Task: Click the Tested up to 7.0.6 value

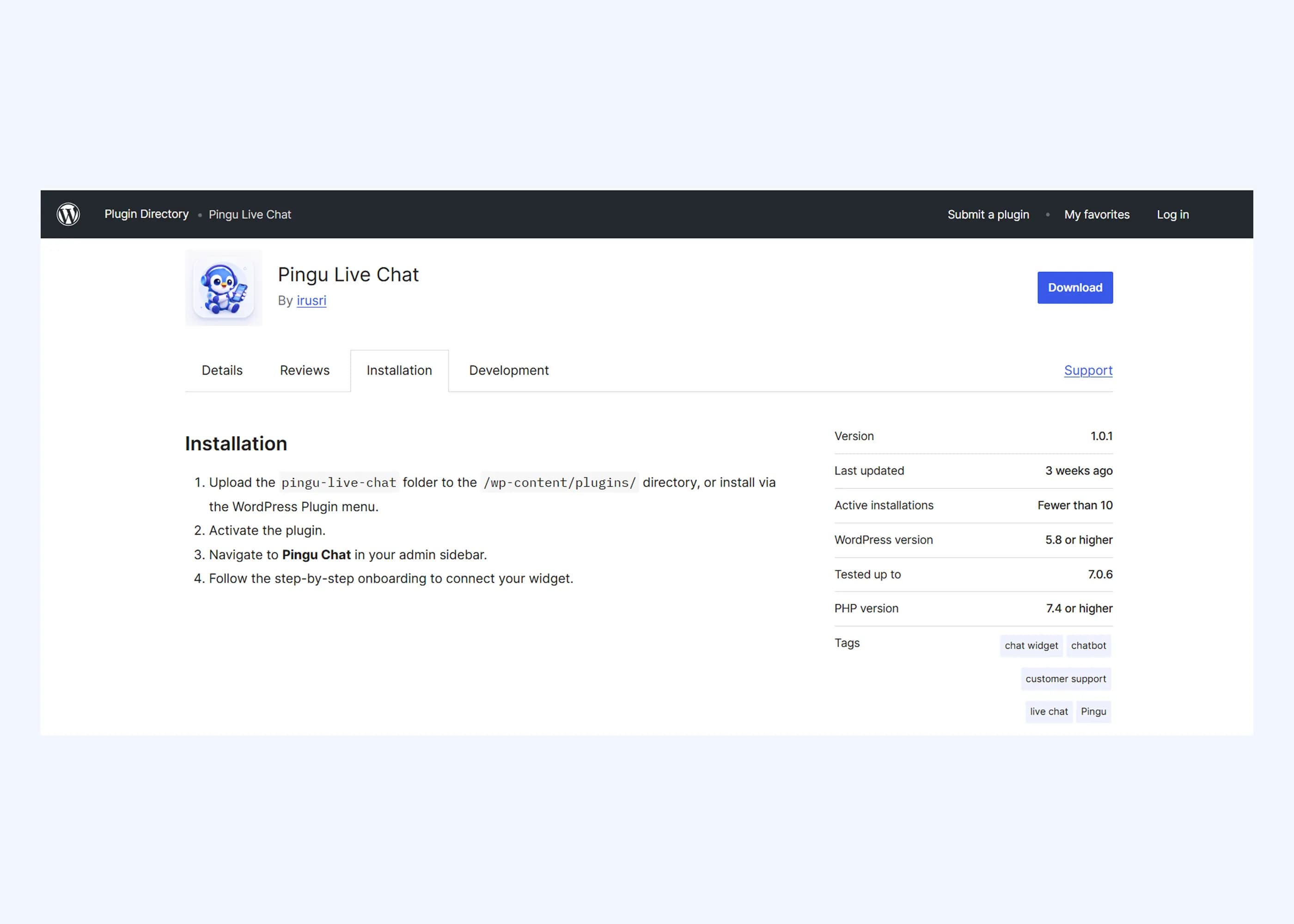Action: pyautogui.click(x=1100, y=575)
